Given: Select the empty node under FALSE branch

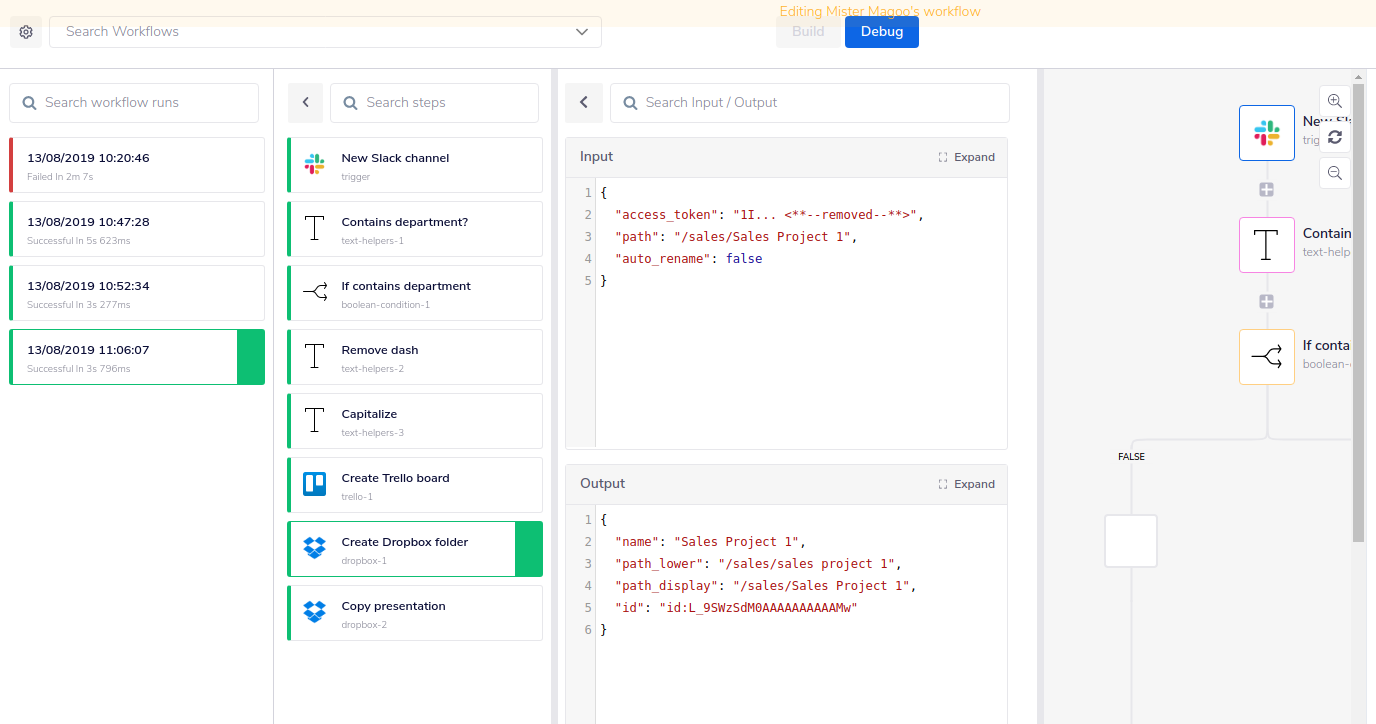Looking at the screenshot, I should click(x=1131, y=541).
